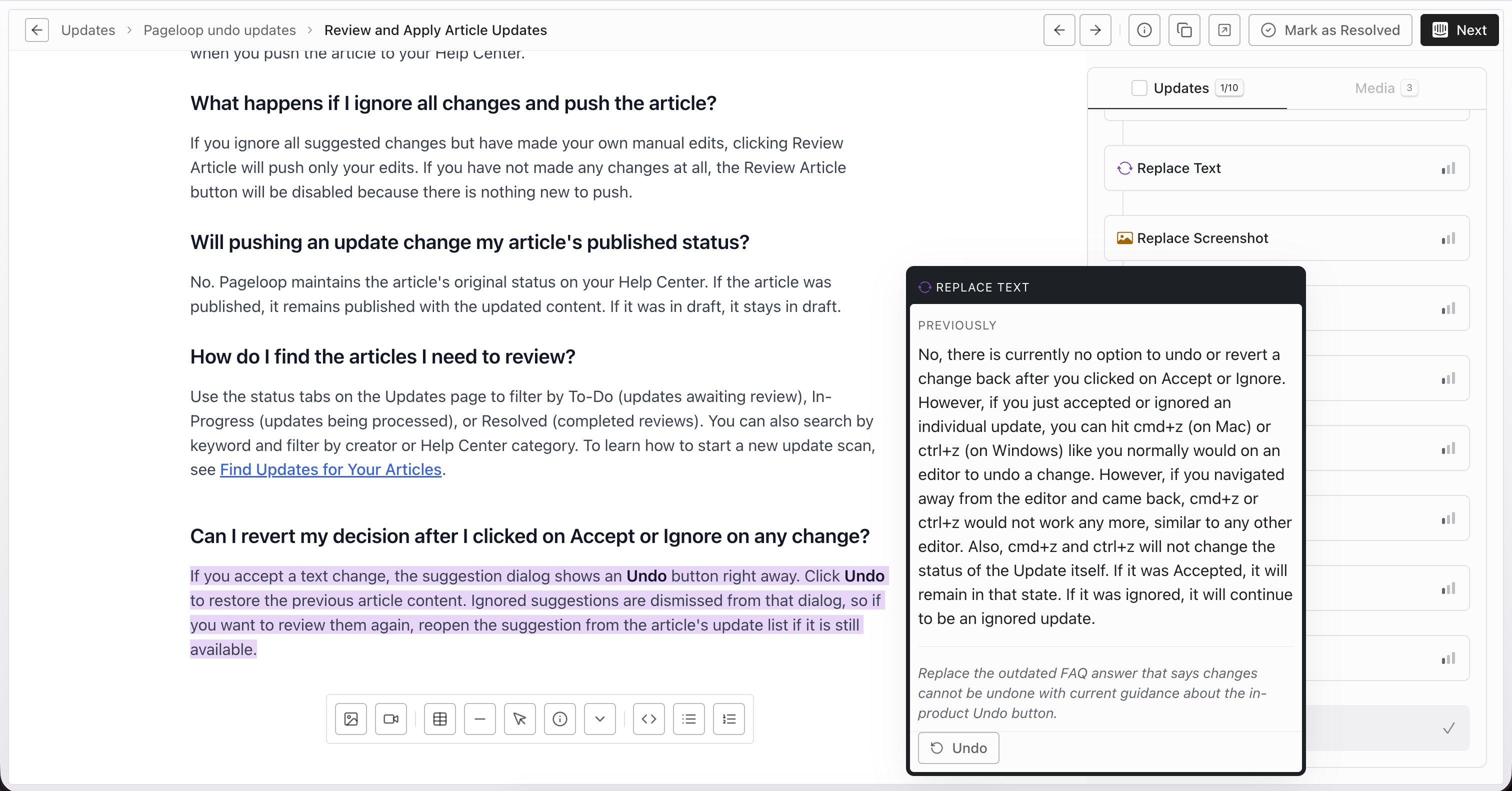Expand the Replace Screenshot update card
The width and height of the screenshot is (1512, 791).
point(1286,238)
